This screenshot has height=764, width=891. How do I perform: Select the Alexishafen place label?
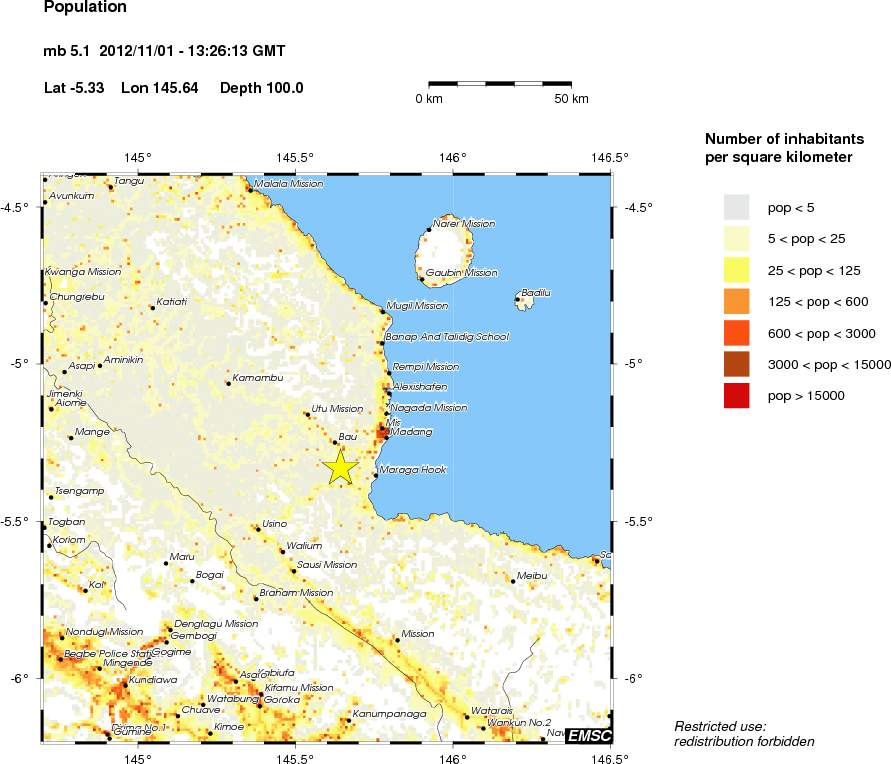pos(420,387)
